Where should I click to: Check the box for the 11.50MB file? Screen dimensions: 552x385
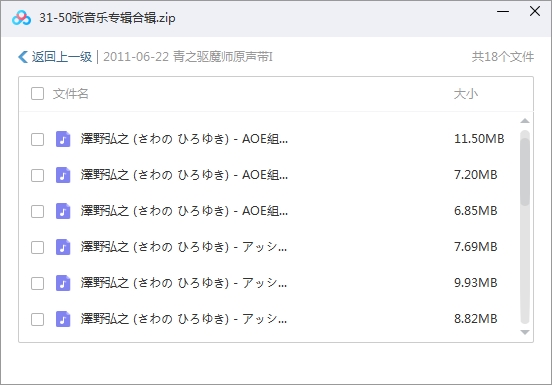tap(37, 139)
